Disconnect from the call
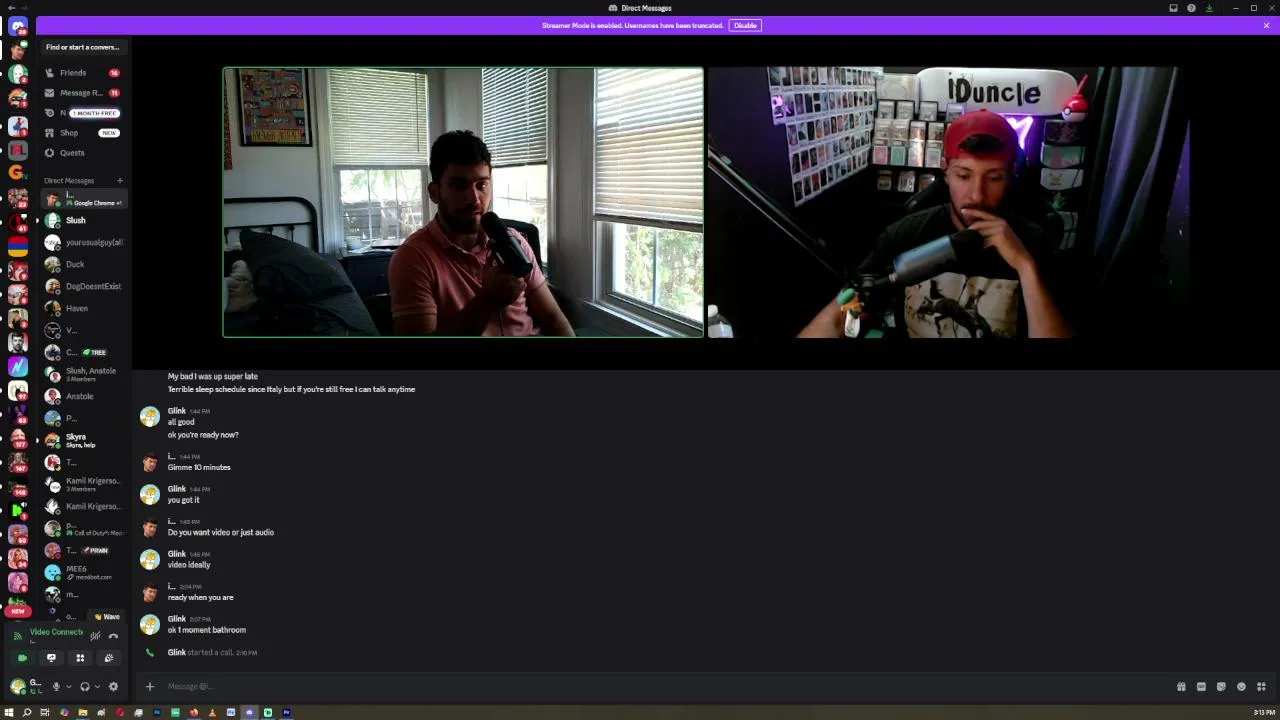The height and width of the screenshot is (720, 1280). pos(113,636)
